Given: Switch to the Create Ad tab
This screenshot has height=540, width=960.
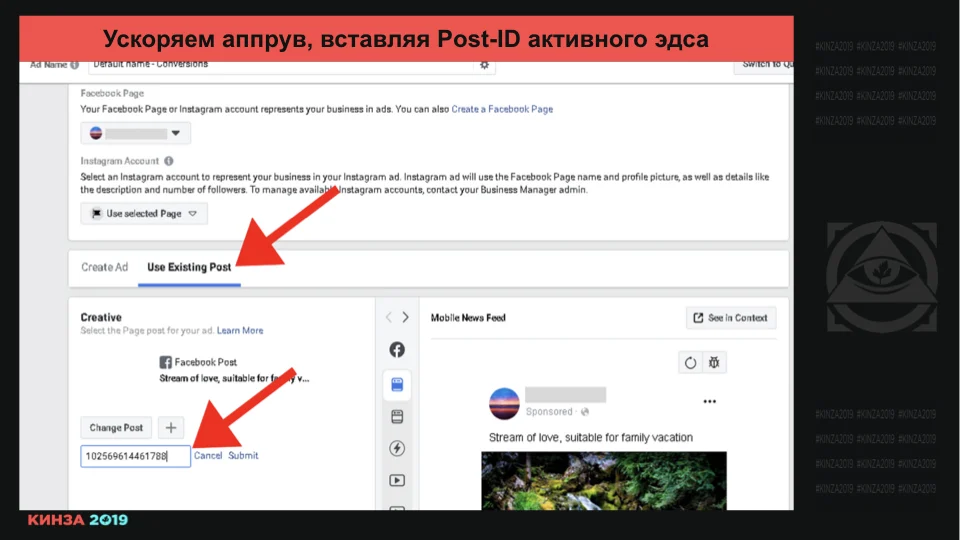Looking at the screenshot, I should (x=105, y=267).
